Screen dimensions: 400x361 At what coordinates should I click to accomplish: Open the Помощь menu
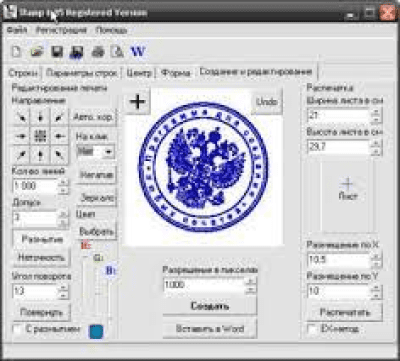click(111, 30)
